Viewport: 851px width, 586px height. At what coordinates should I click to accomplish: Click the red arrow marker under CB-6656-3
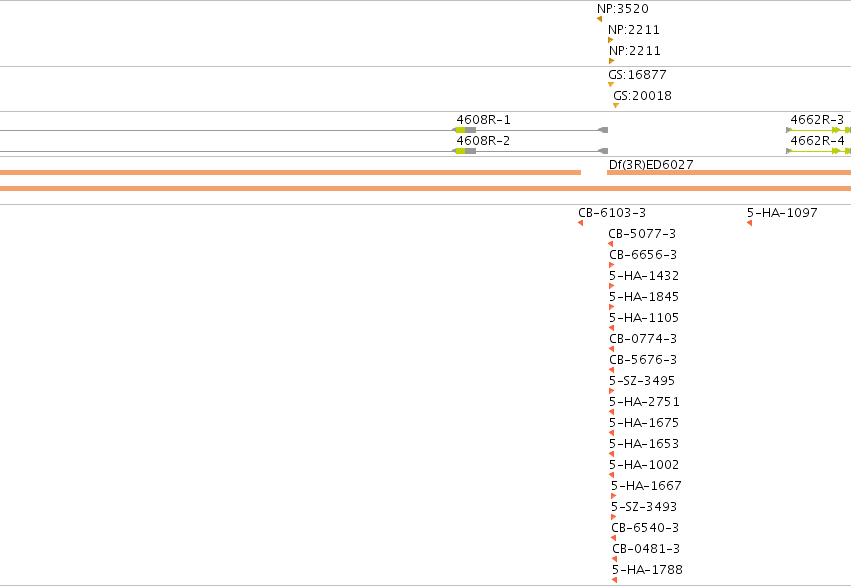(612, 265)
